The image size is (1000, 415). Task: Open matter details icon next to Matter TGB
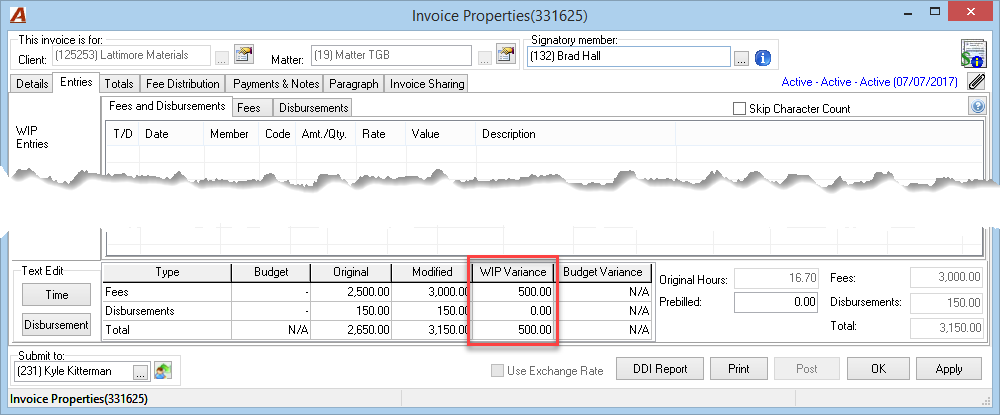[506, 55]
